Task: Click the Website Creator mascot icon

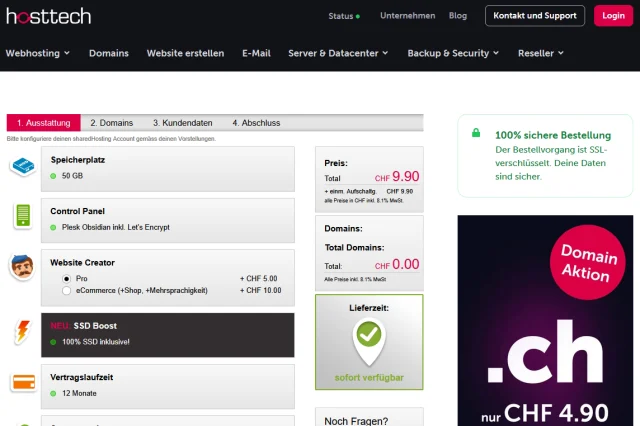Action: pos(22,267)
